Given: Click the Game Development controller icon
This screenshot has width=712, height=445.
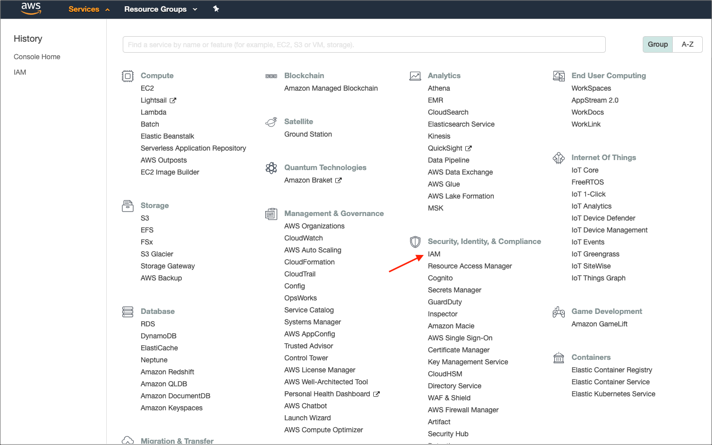Looking at the screenshot, I should click(559, 312).
